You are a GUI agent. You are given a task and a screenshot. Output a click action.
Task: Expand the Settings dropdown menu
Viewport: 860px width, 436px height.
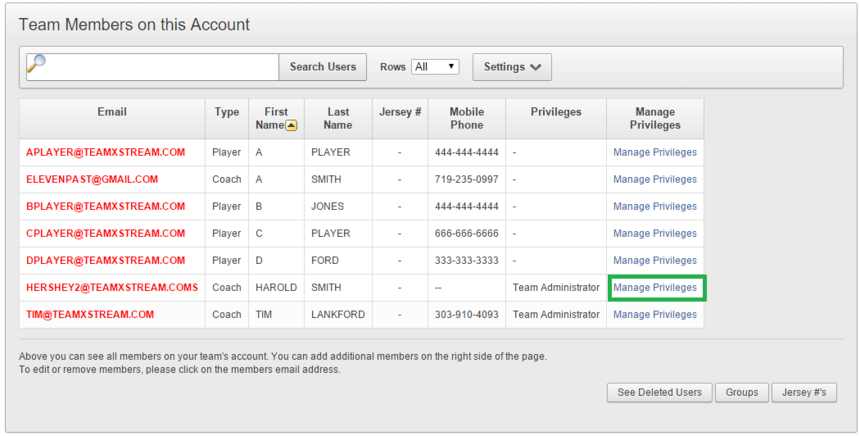tap(512, 67)
